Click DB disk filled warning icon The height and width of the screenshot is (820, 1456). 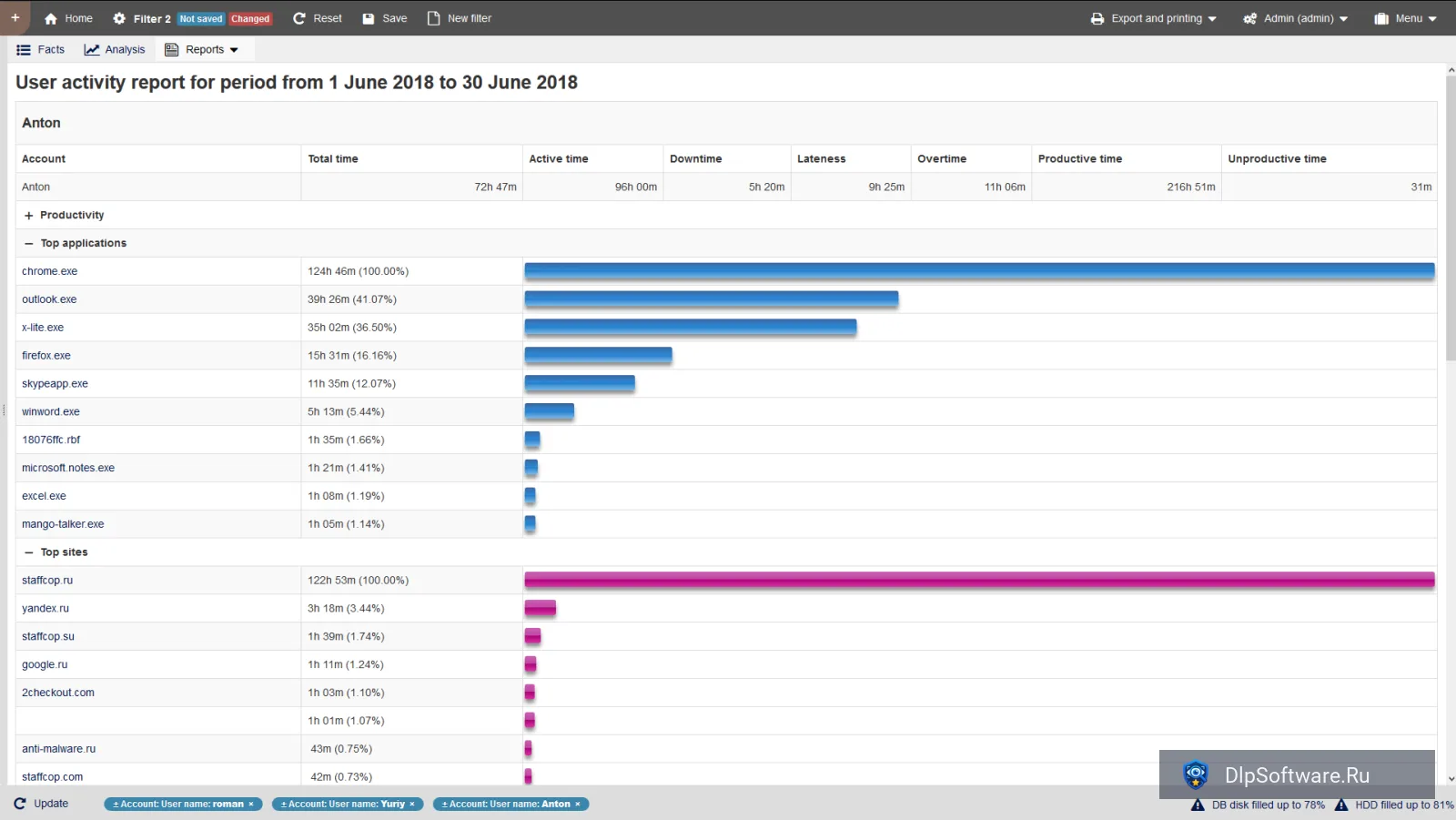pyautogui.click(x=1198, y=805)
